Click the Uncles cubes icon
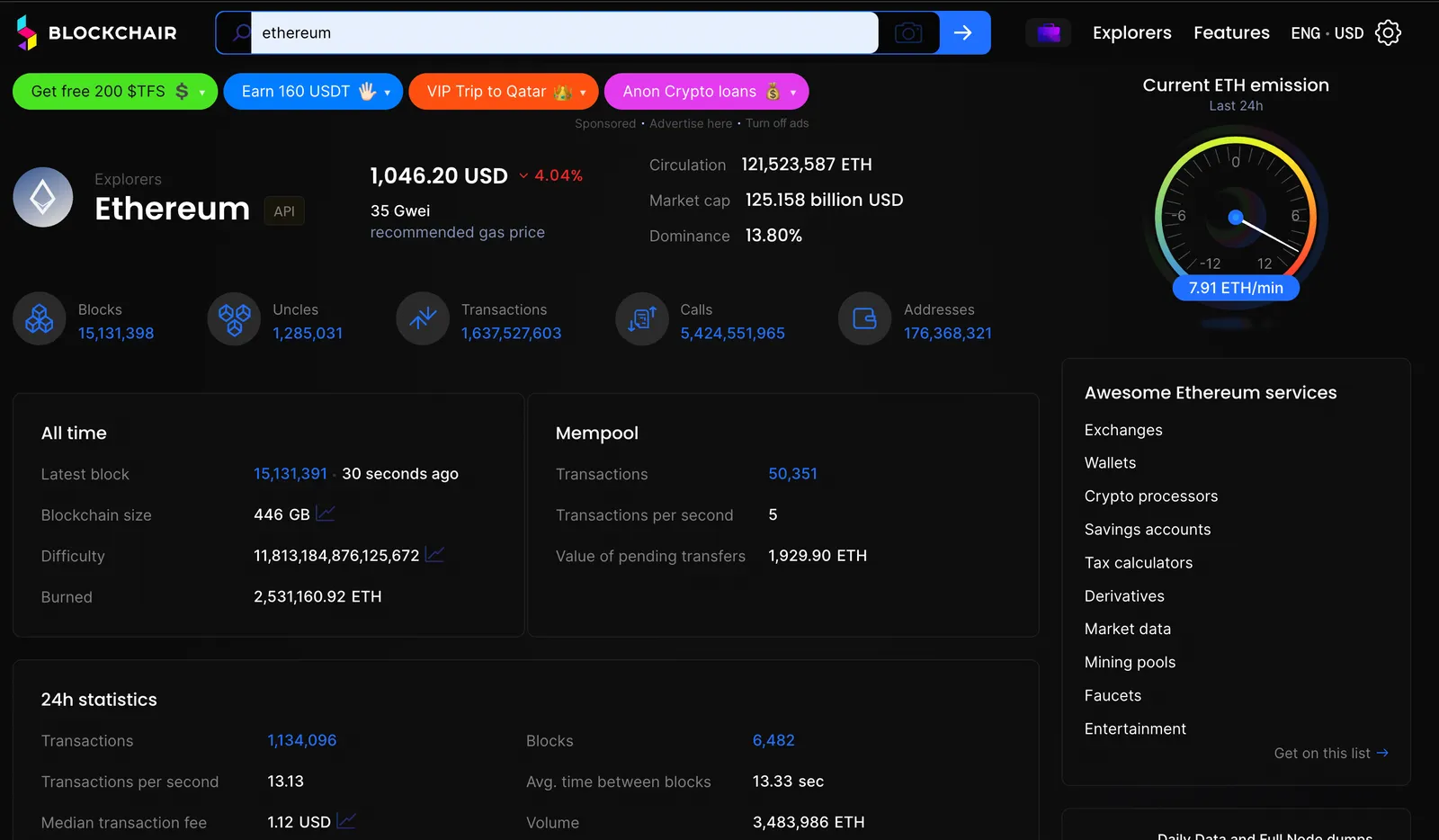The height and width of the screenshot is (840, 1439). coord(234,318)
